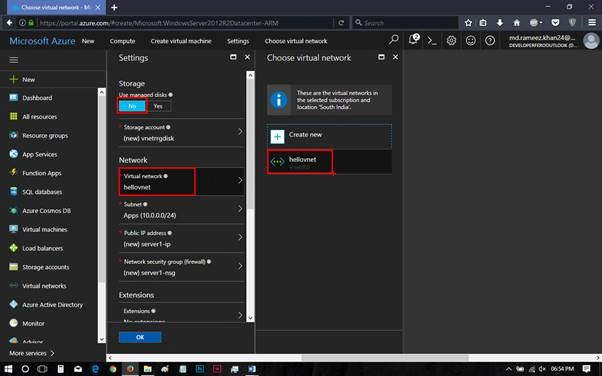Open a new browser tab

coord(114,7)
